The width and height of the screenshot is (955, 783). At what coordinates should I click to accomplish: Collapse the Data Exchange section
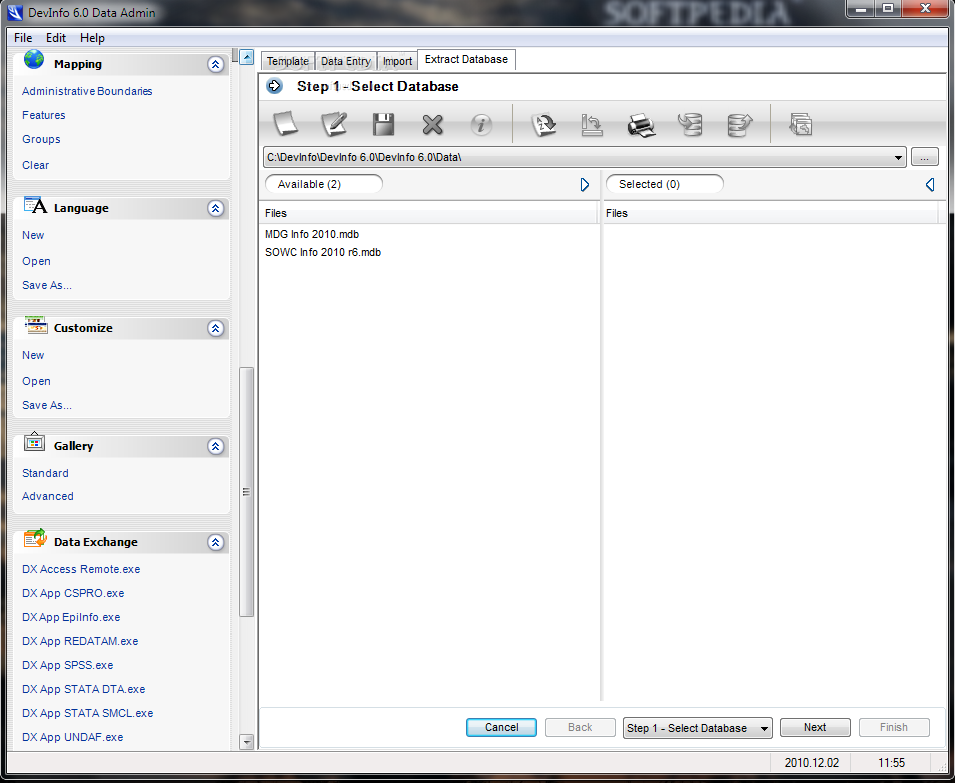pos(216,542)
